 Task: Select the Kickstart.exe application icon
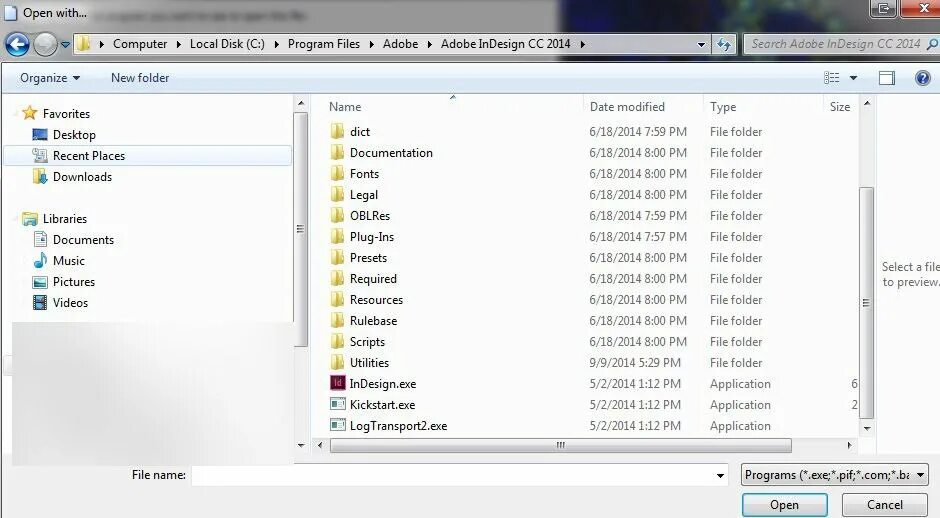pos(338,404)
